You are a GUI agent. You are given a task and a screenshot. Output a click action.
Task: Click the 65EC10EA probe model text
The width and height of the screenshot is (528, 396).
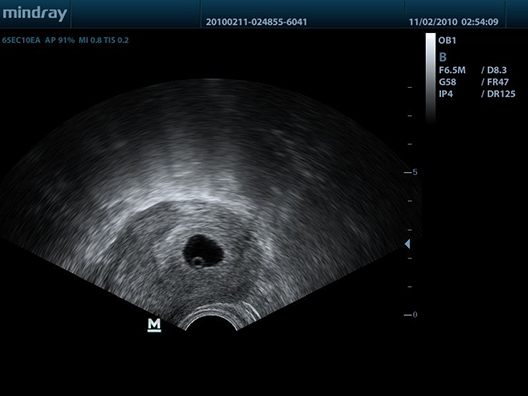click(x=21, y=40)
